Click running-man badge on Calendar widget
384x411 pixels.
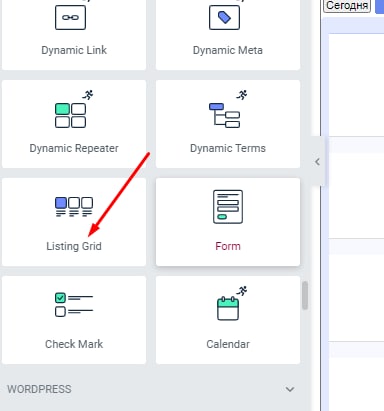point(242,291)
